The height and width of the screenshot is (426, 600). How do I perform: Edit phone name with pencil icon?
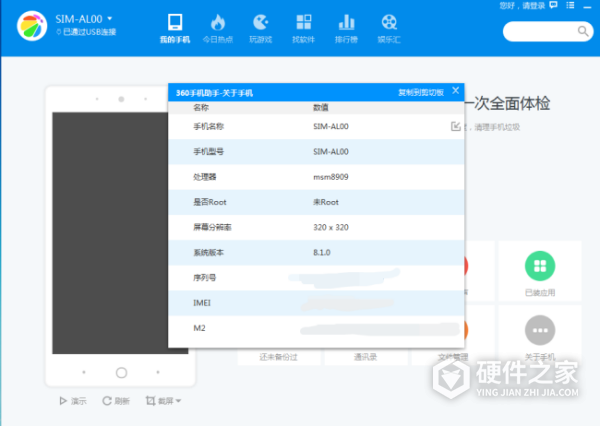[x=455, y=126]
